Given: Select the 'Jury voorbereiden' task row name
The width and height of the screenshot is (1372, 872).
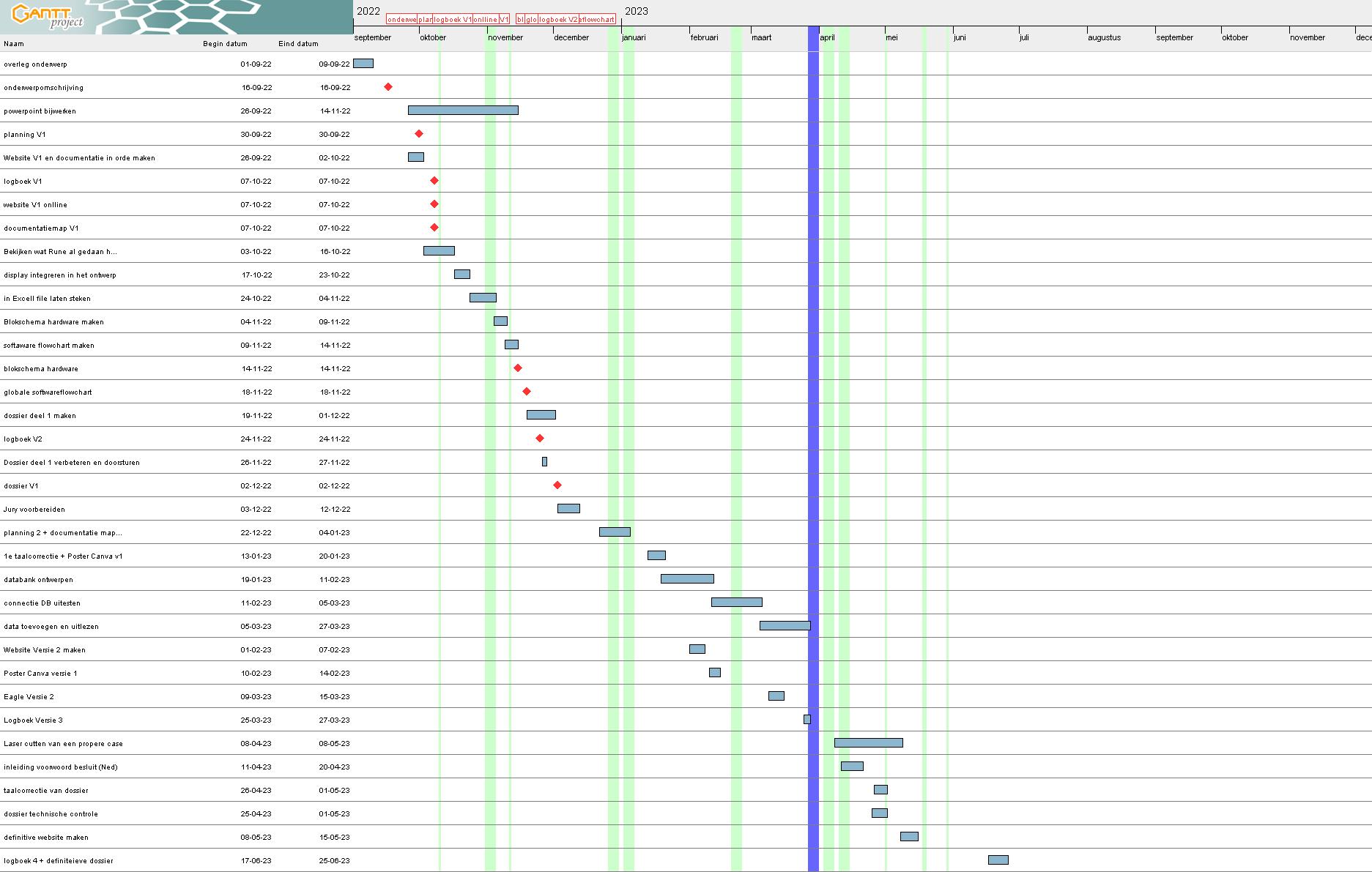Looking at the screenshot, I should (34, 510).
